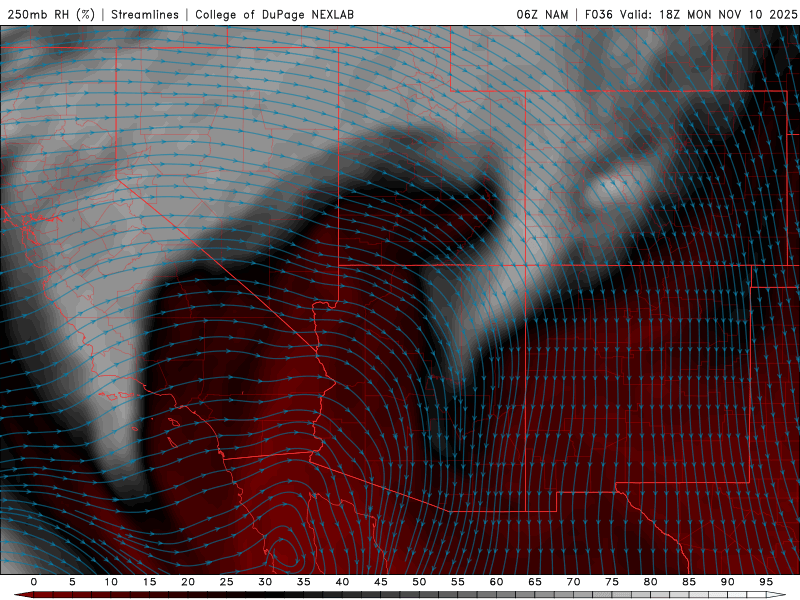The image size is (800, 600).
Task: Click the '30' value on the color scale
Action: click(265, 582)
